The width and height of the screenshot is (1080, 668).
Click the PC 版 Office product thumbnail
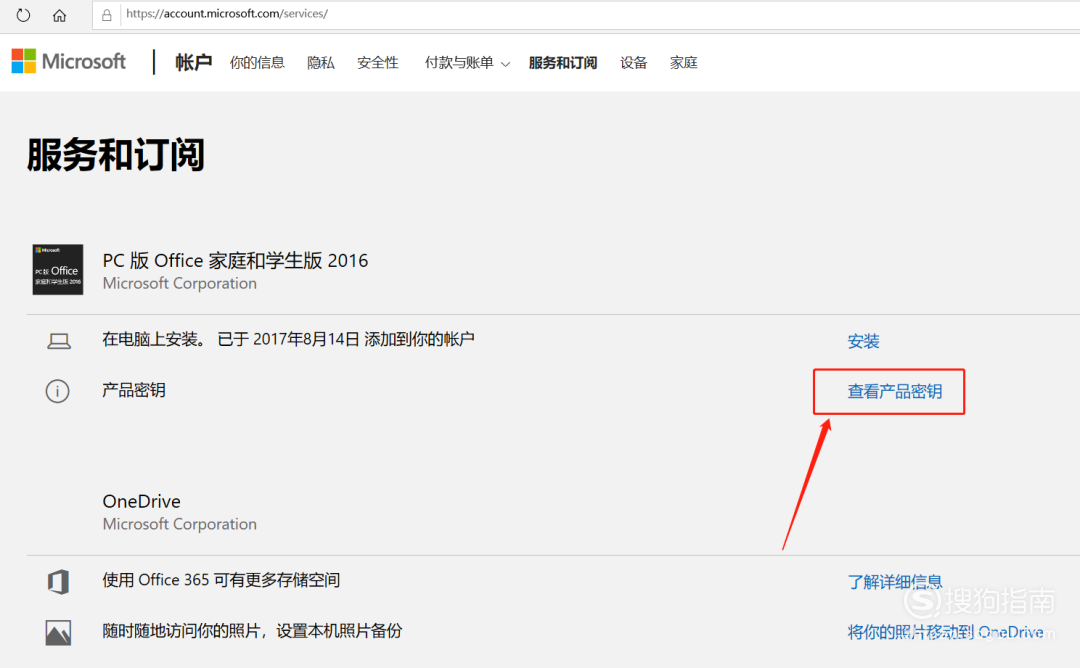[x=58, y=269]
